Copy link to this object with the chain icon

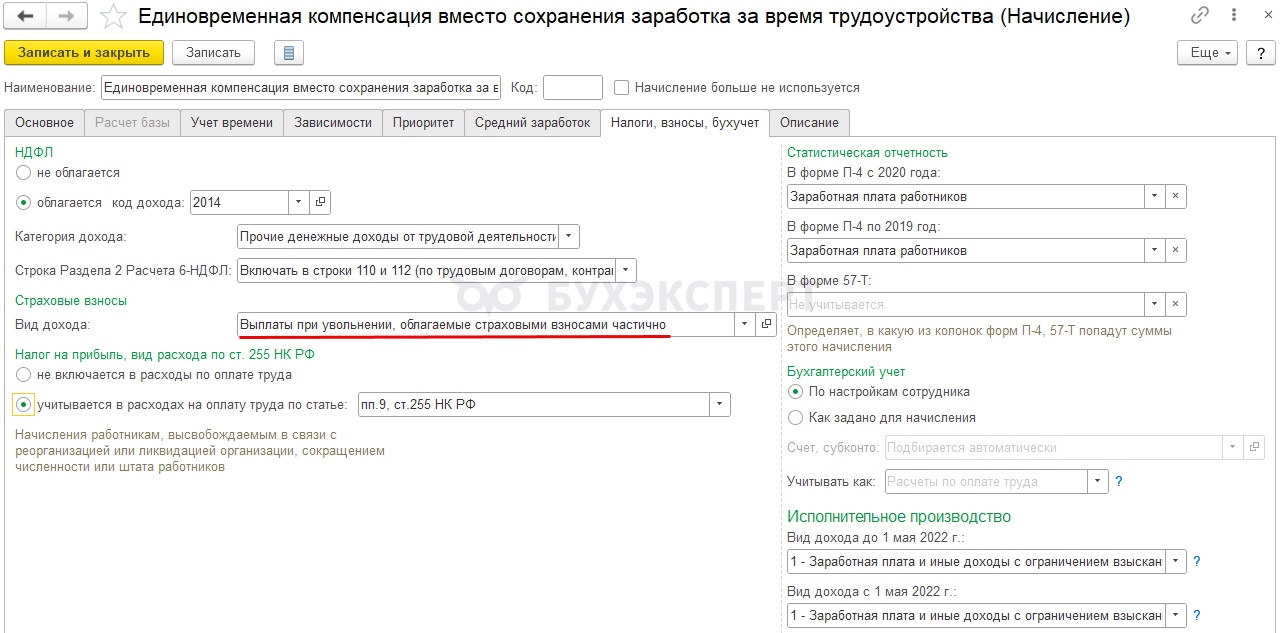pos(1199,16)
